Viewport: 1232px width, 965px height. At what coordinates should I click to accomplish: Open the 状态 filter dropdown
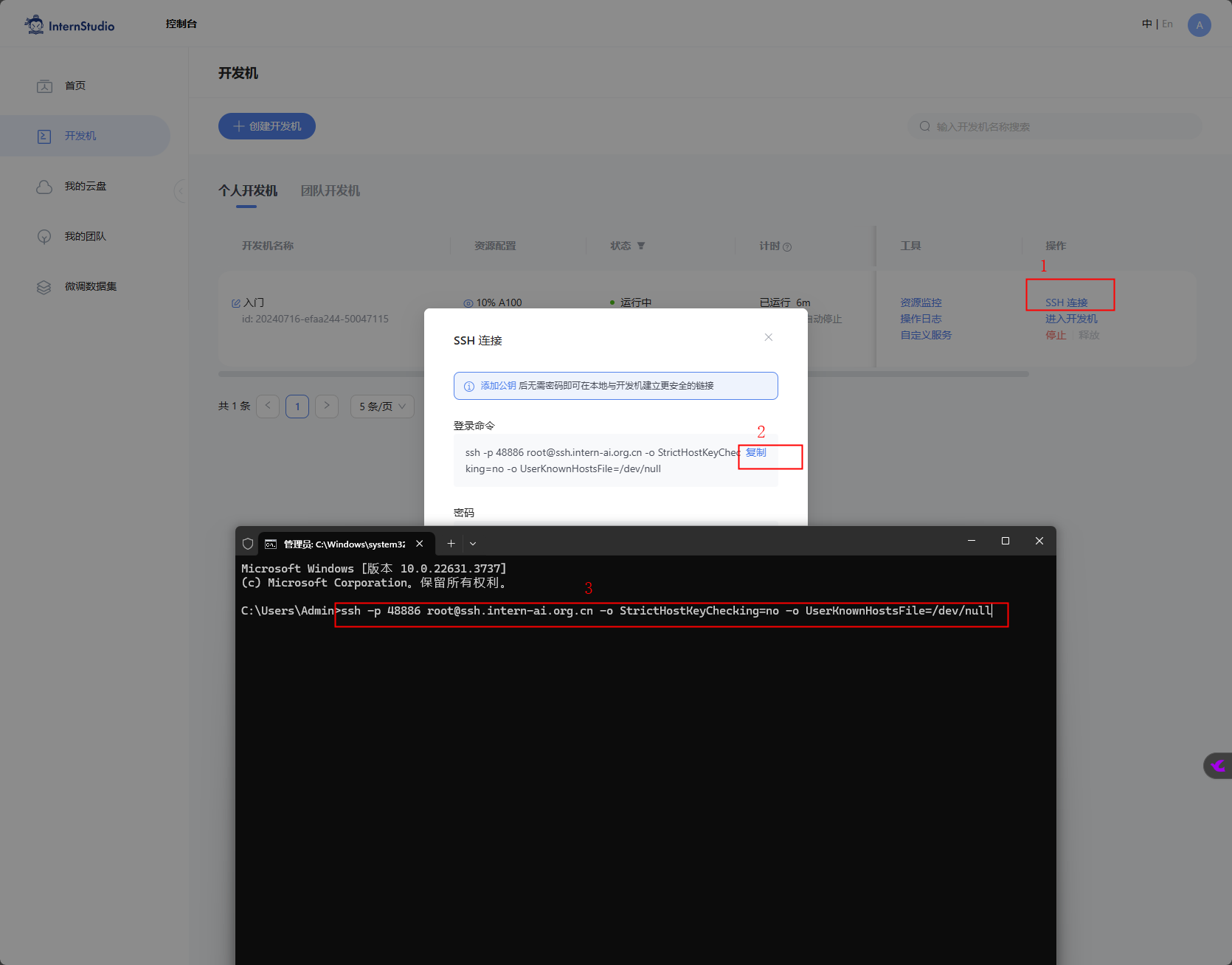coord(641,246)
